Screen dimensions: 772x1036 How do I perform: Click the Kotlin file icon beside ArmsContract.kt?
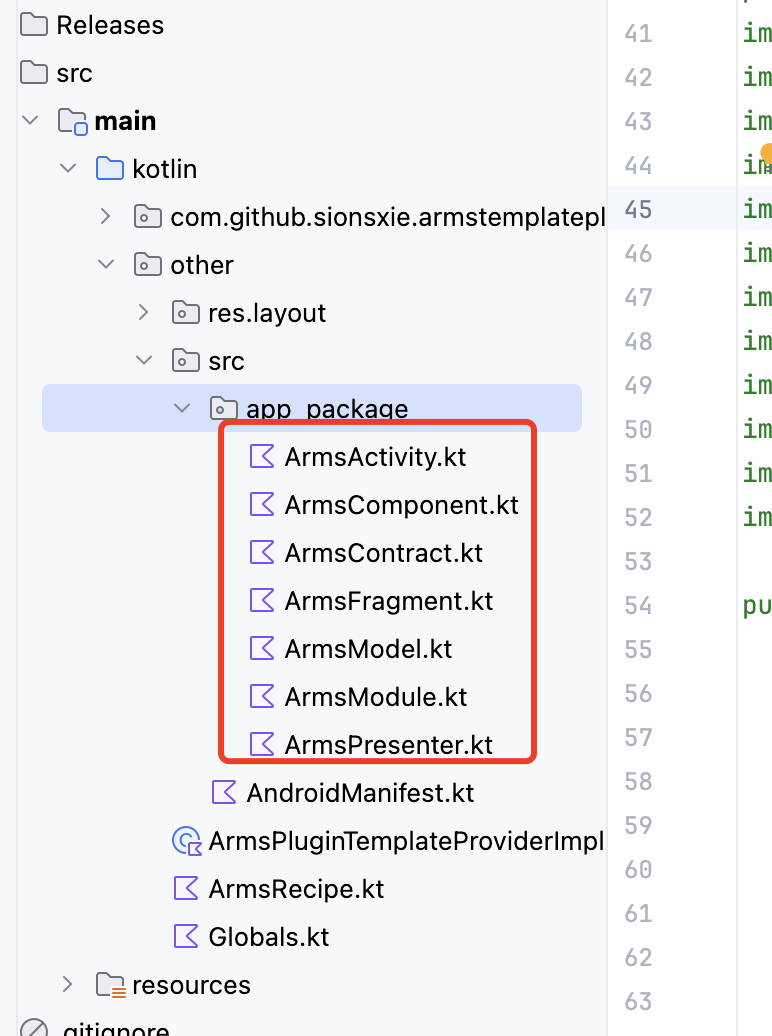click(261, 553)
